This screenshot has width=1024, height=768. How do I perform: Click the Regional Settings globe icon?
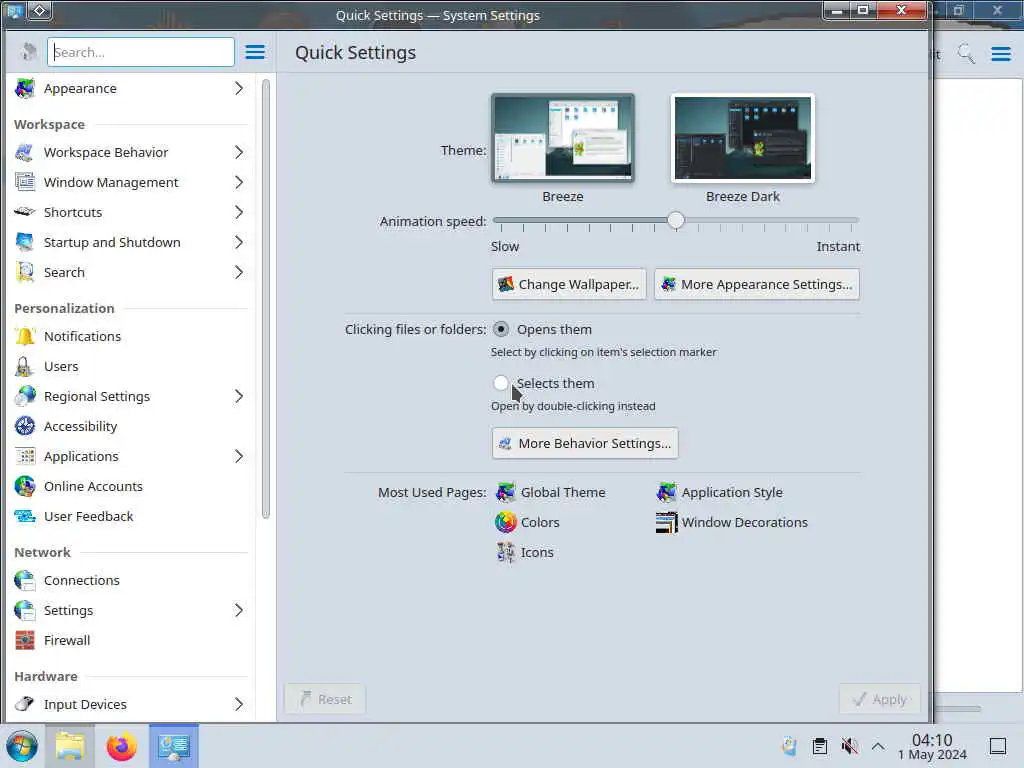point(25,396)
